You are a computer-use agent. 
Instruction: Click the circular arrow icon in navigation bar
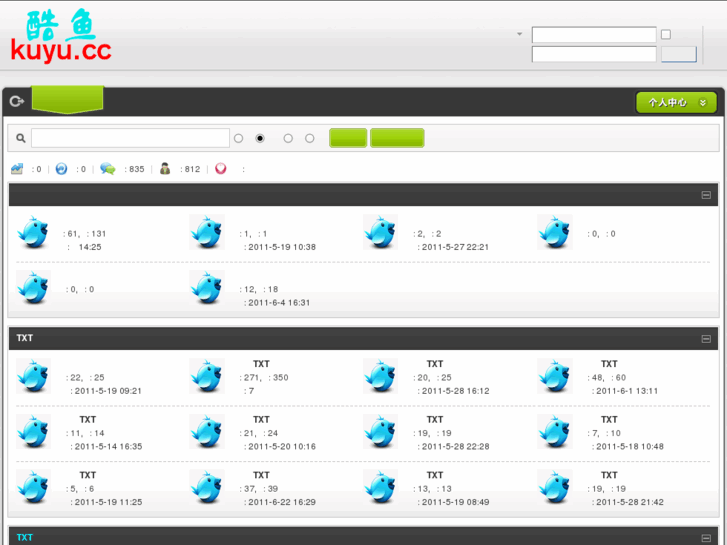(17, 101)
